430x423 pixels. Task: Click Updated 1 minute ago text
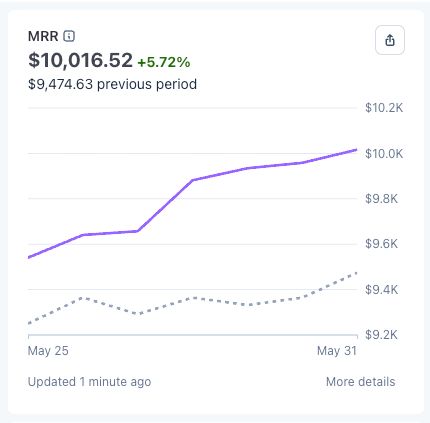[89, 382]
